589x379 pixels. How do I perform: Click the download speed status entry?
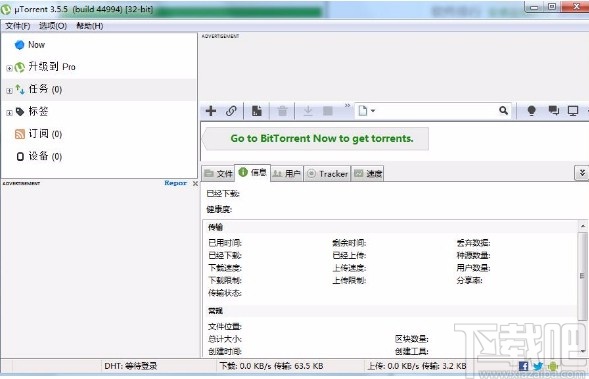click(x=271, y=366)
